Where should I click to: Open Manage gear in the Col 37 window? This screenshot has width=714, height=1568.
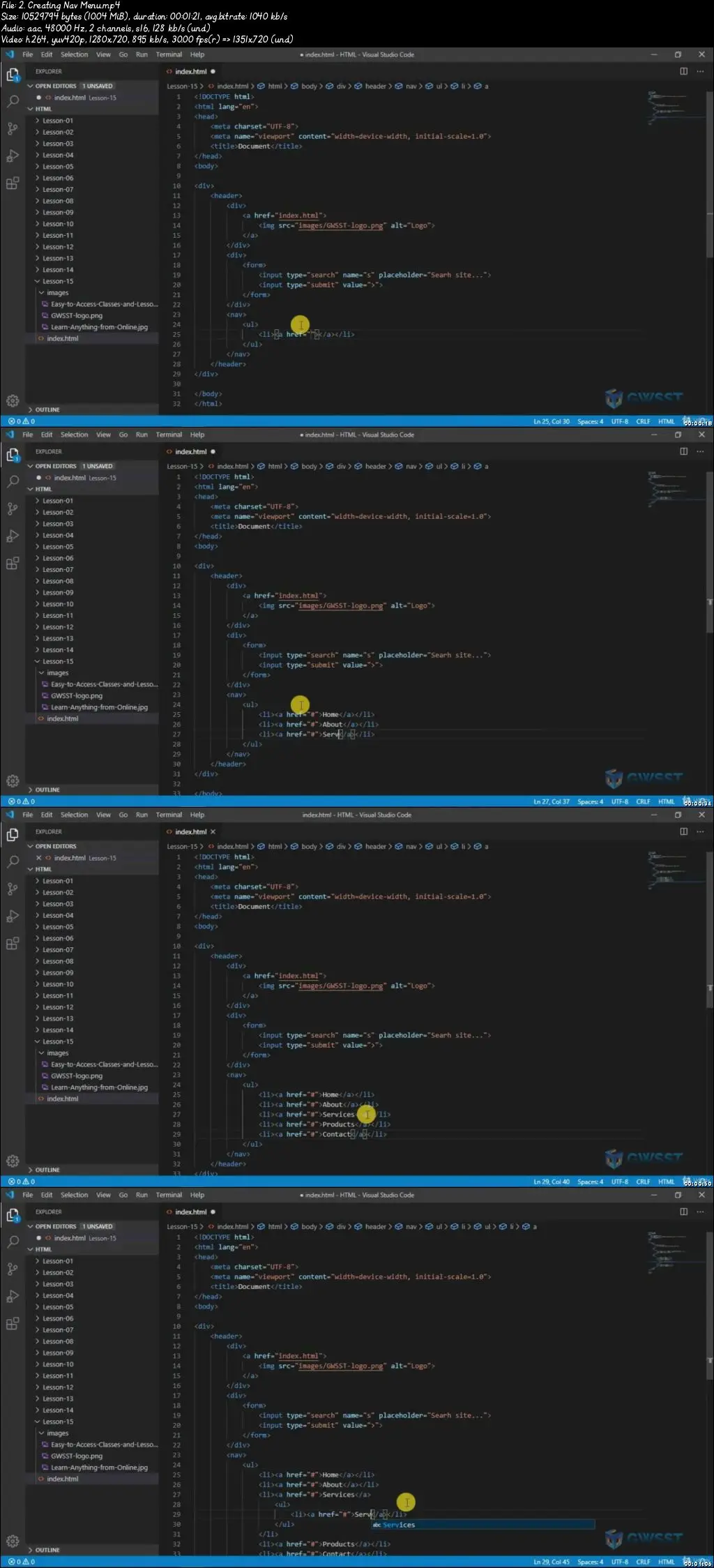click(13, 781)
